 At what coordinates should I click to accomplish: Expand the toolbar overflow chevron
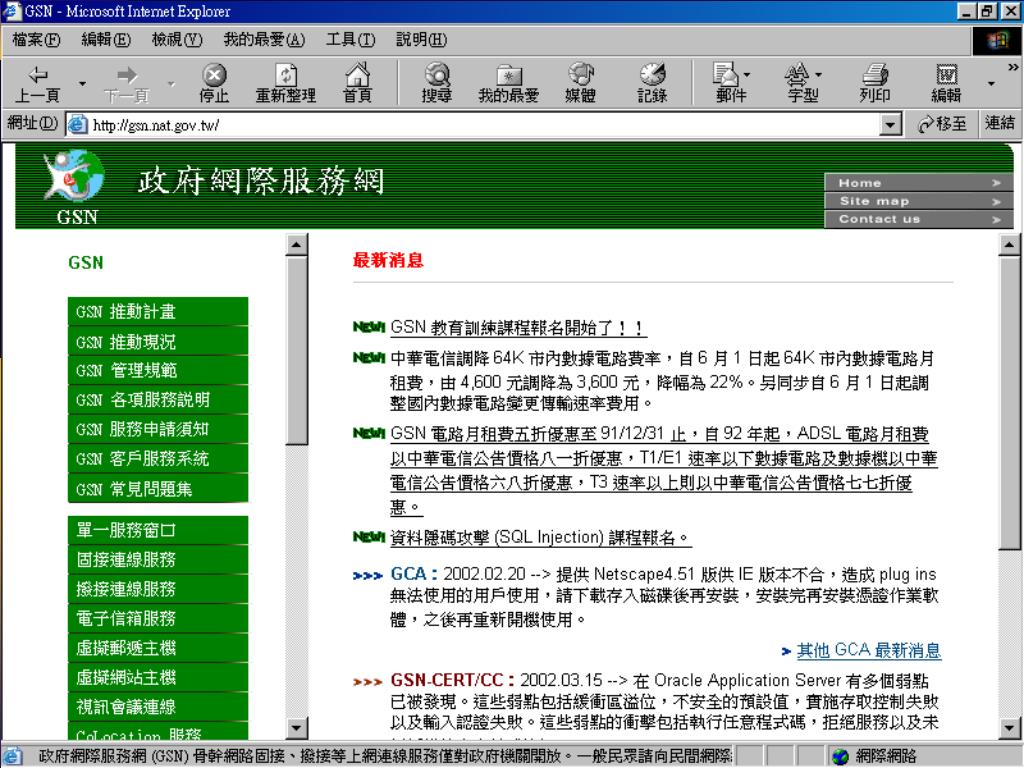pyautogui.click(x=1012, y=67)
